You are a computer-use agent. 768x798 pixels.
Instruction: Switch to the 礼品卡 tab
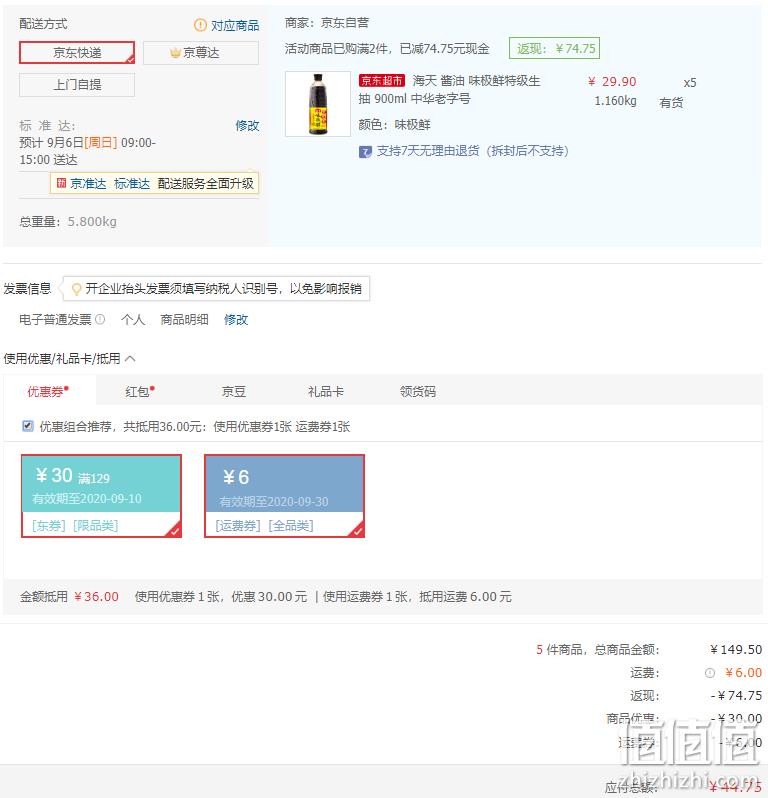pyautogui.click(x=326, y=391)
